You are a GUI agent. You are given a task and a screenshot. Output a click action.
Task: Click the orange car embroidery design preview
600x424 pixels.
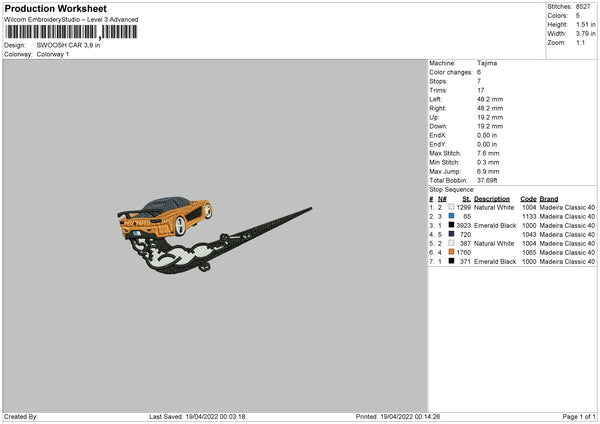click(214, 235)
